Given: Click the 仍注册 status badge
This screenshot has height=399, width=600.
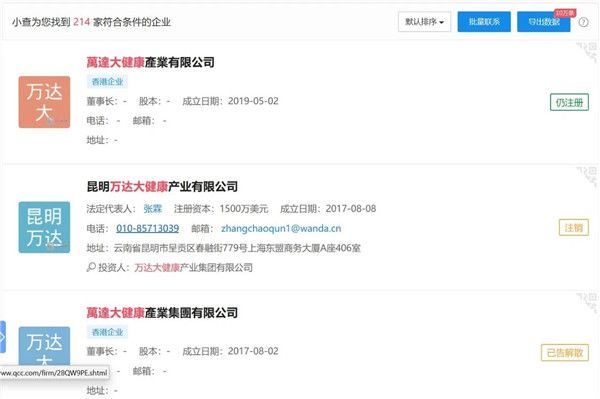Looking at the screenshot, I should point(569,103).
